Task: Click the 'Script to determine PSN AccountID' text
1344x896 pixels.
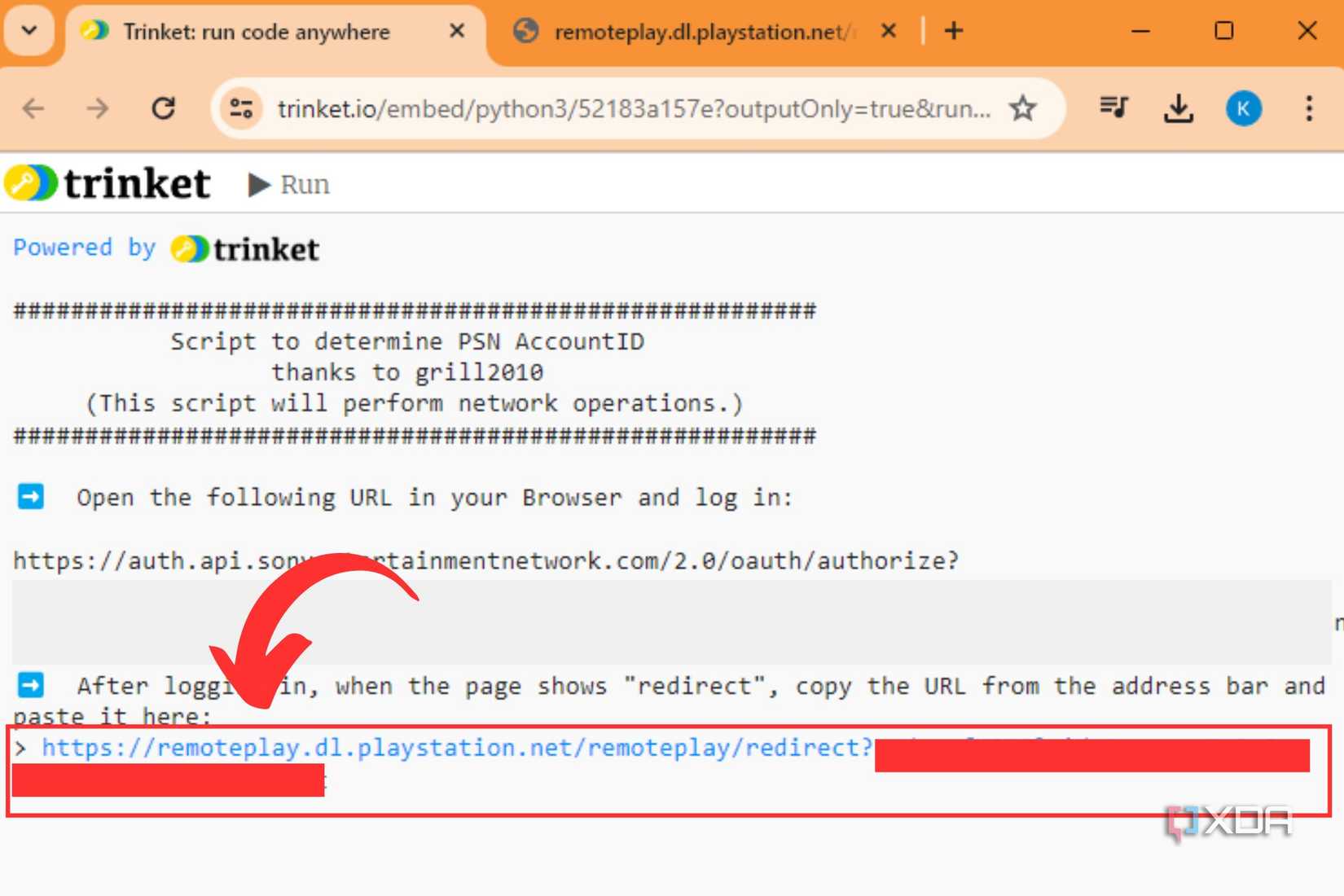Action: point(407,341)
